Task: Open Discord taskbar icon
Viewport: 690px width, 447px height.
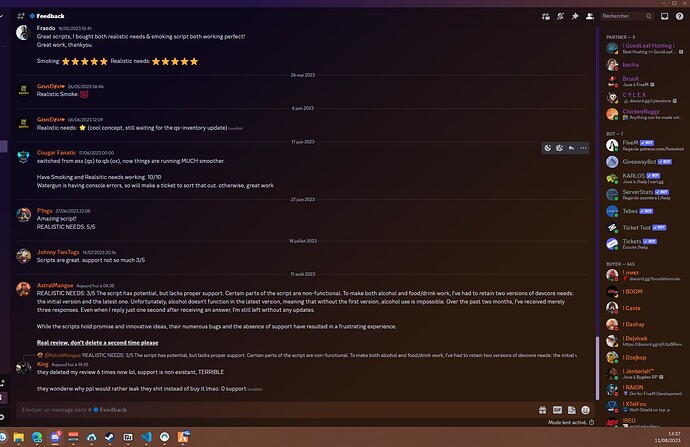Action: click(55, 437)
